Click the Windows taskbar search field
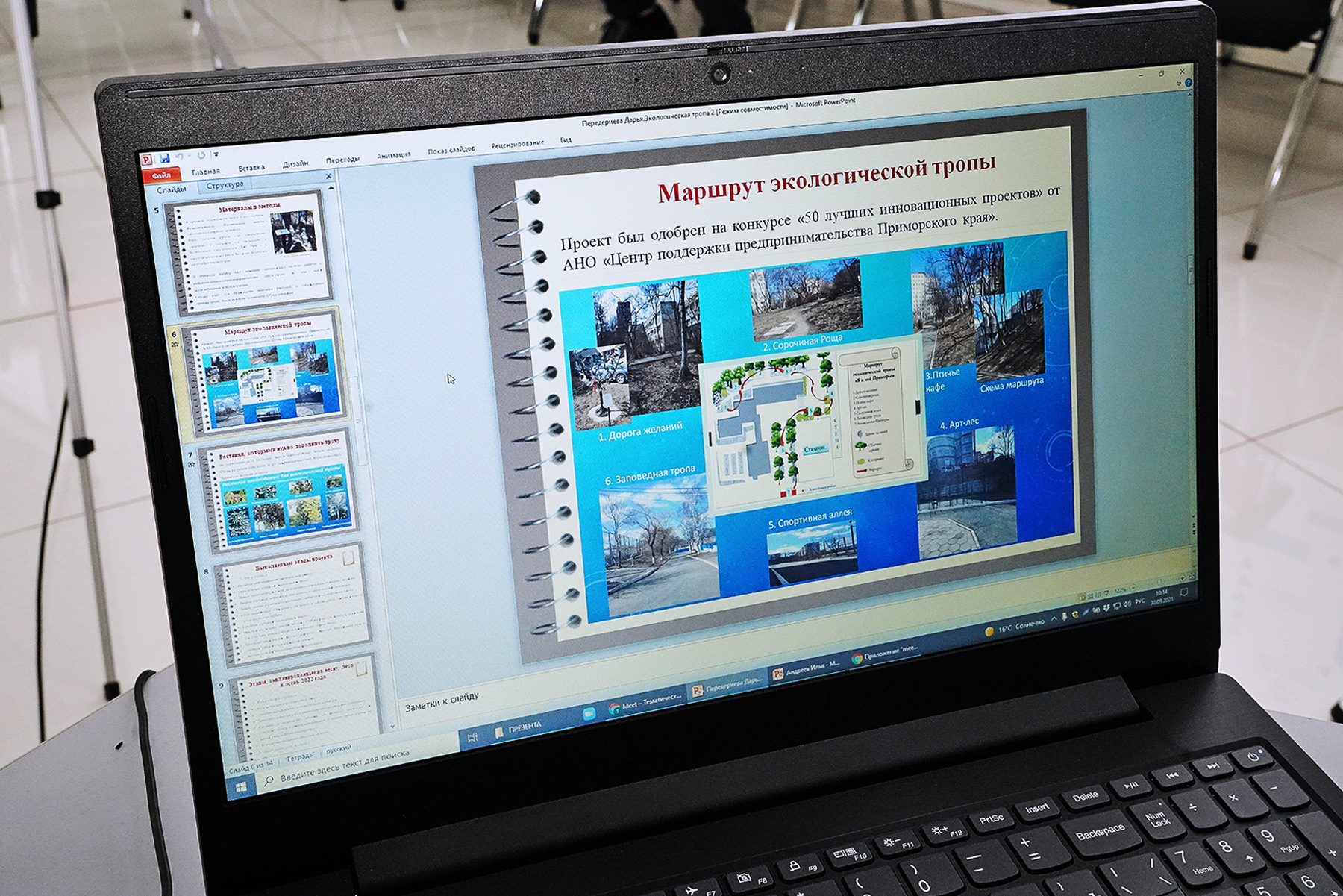Screen dimensions: 1343x896 357,761
